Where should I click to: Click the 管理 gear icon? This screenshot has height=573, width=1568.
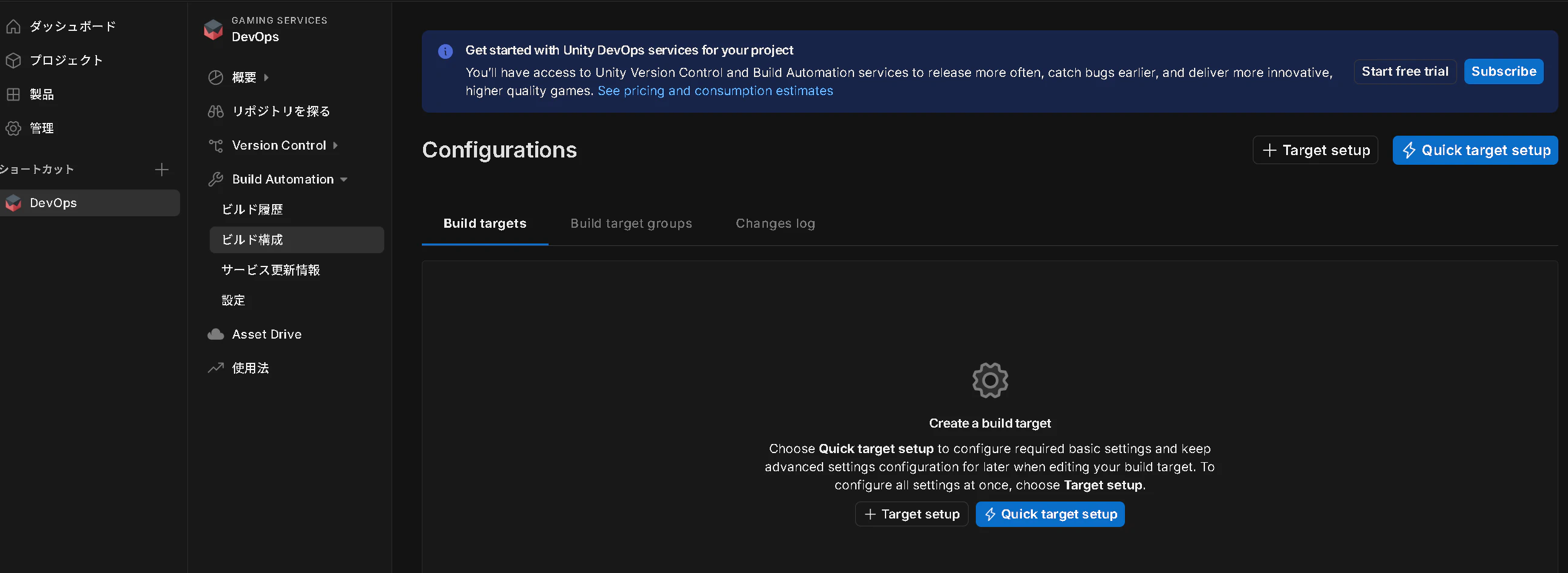click(13, 128)
